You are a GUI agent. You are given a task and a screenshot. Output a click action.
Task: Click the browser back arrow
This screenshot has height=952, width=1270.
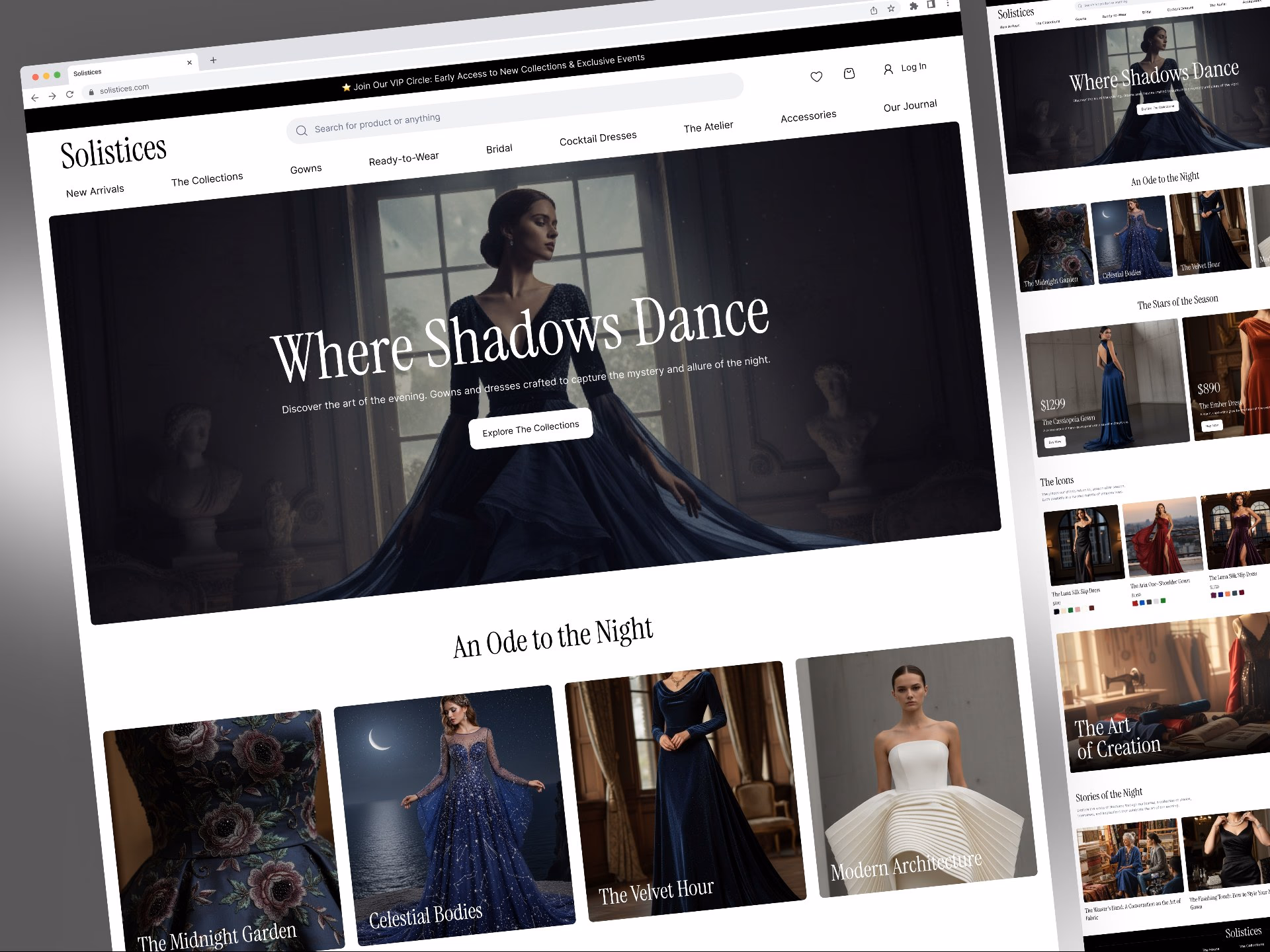pyautogui.click(x=35, y=98)
